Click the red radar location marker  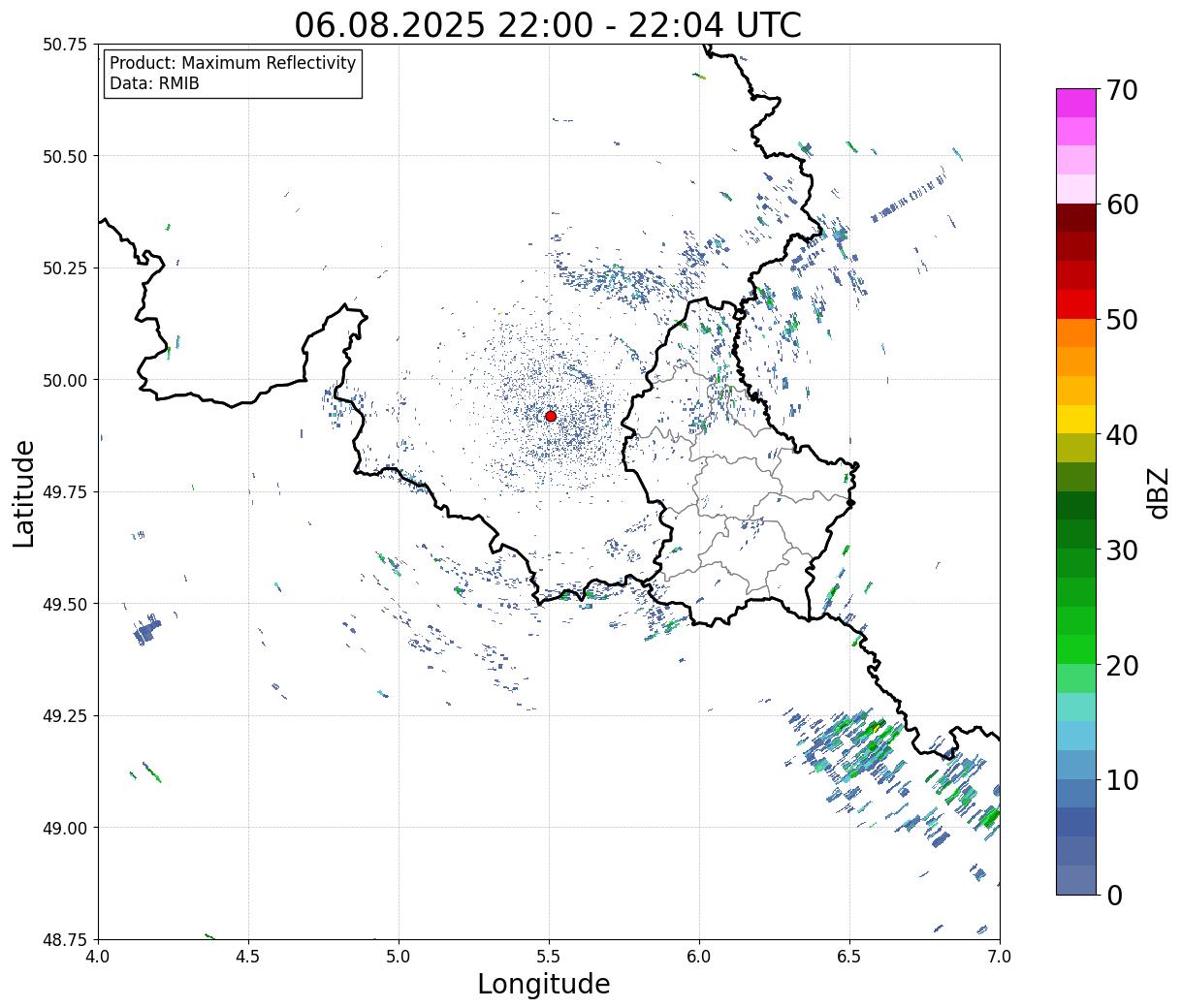551,416
